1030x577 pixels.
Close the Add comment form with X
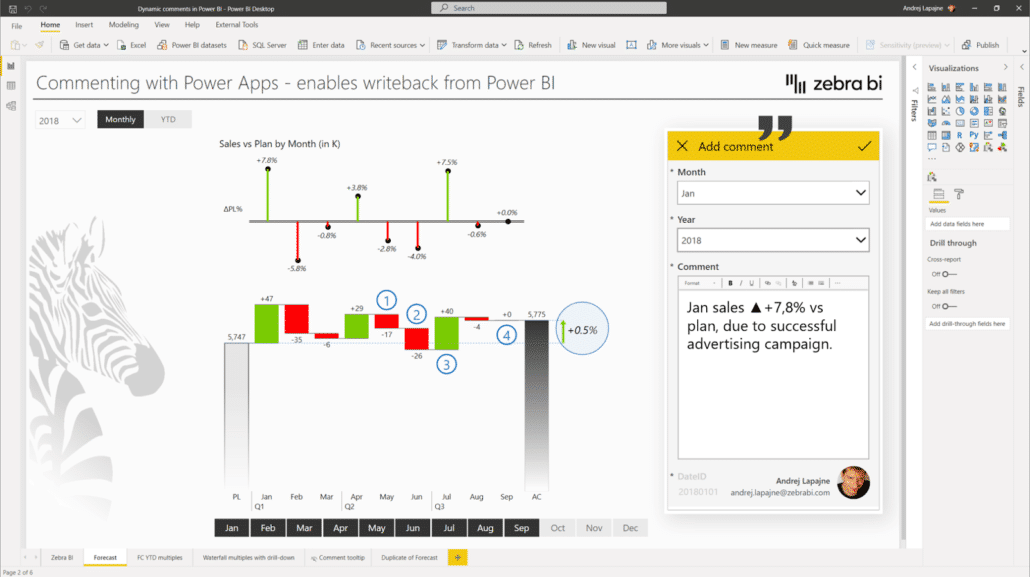[x=682, y=146]
